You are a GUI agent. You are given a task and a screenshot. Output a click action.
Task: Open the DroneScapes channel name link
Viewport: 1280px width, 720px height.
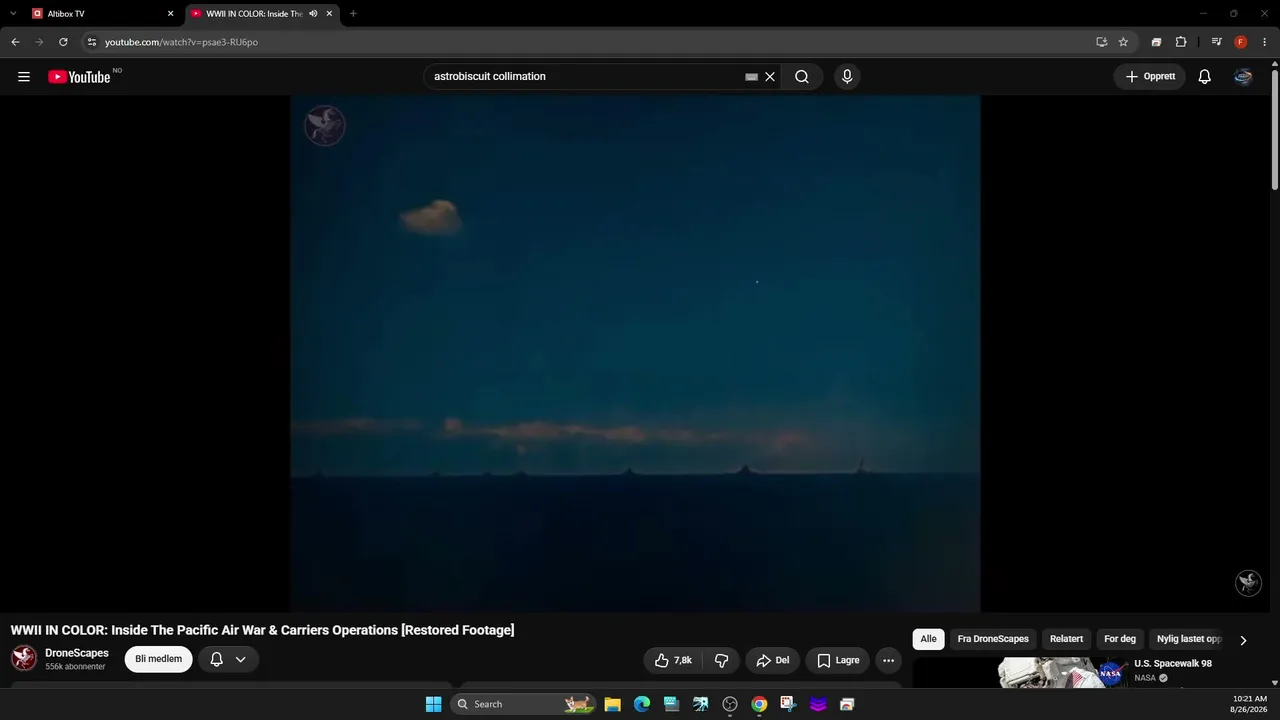77,653
